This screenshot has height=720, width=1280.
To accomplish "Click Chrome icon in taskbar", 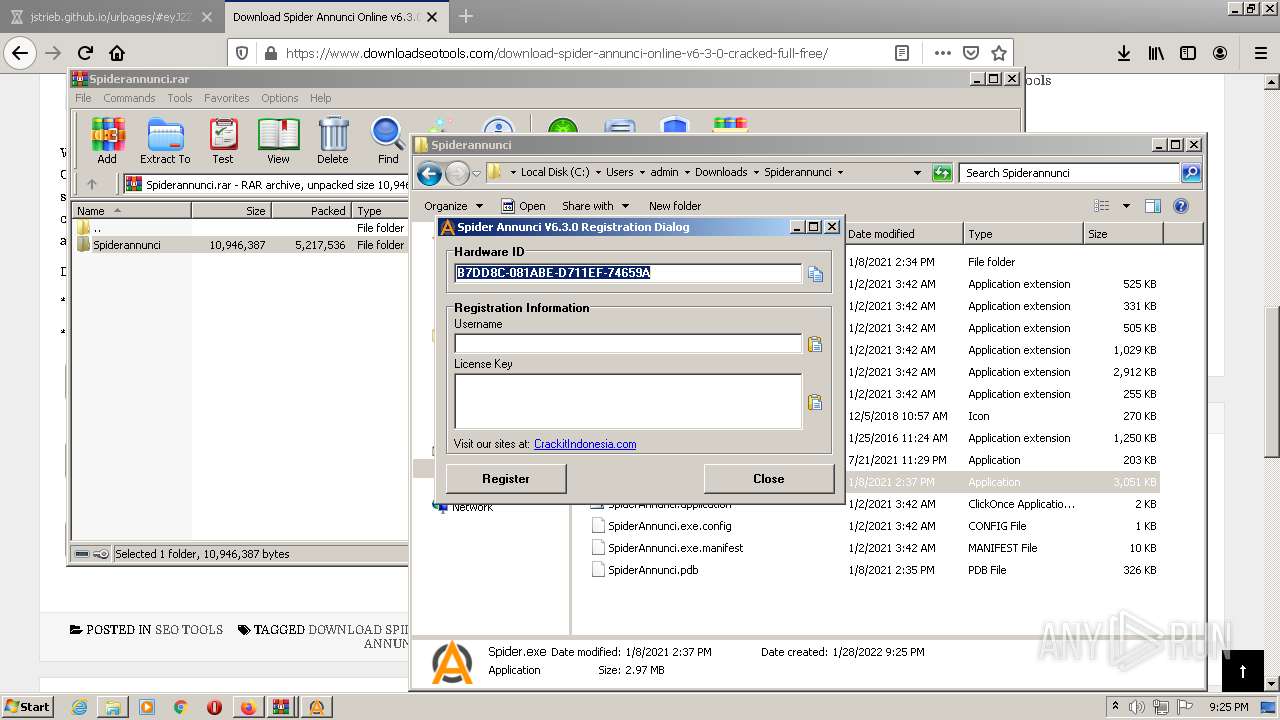I will pyautogui.click(x=181, y=707).
